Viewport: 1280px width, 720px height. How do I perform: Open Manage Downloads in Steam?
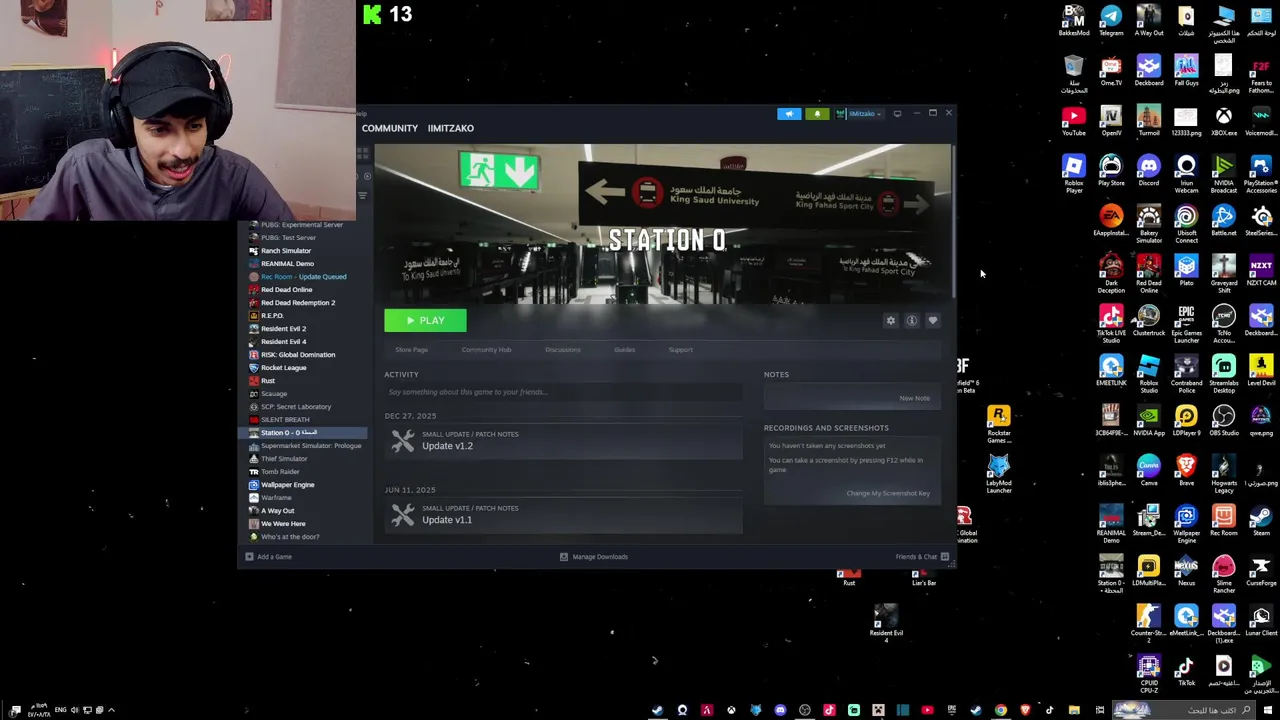(x=594, y=557)
